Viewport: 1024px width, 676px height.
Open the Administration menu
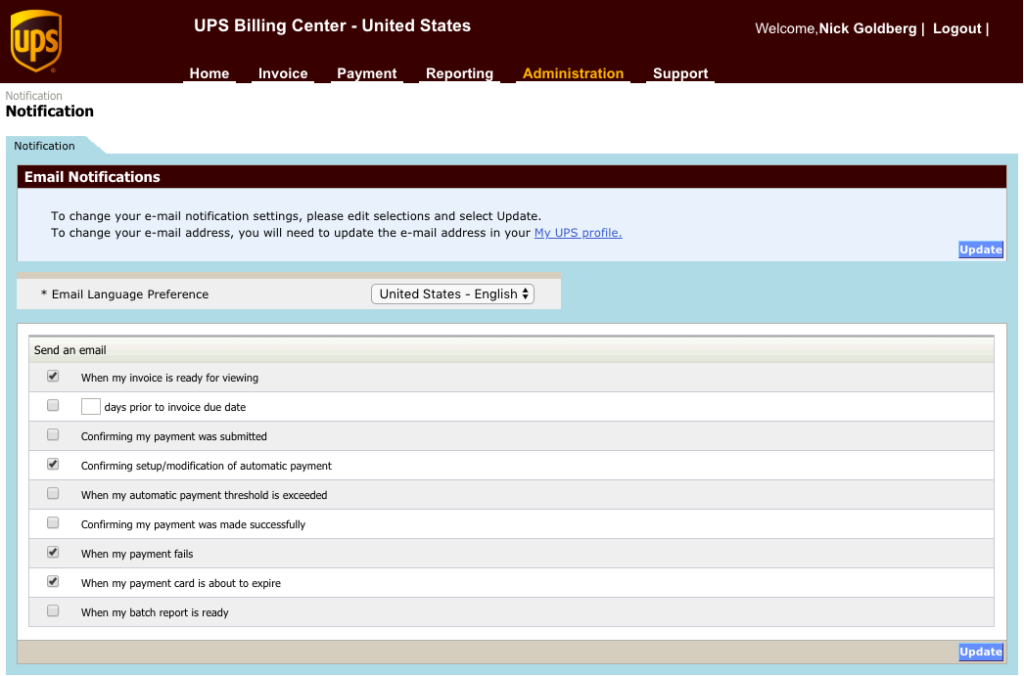tap(573, 73)
